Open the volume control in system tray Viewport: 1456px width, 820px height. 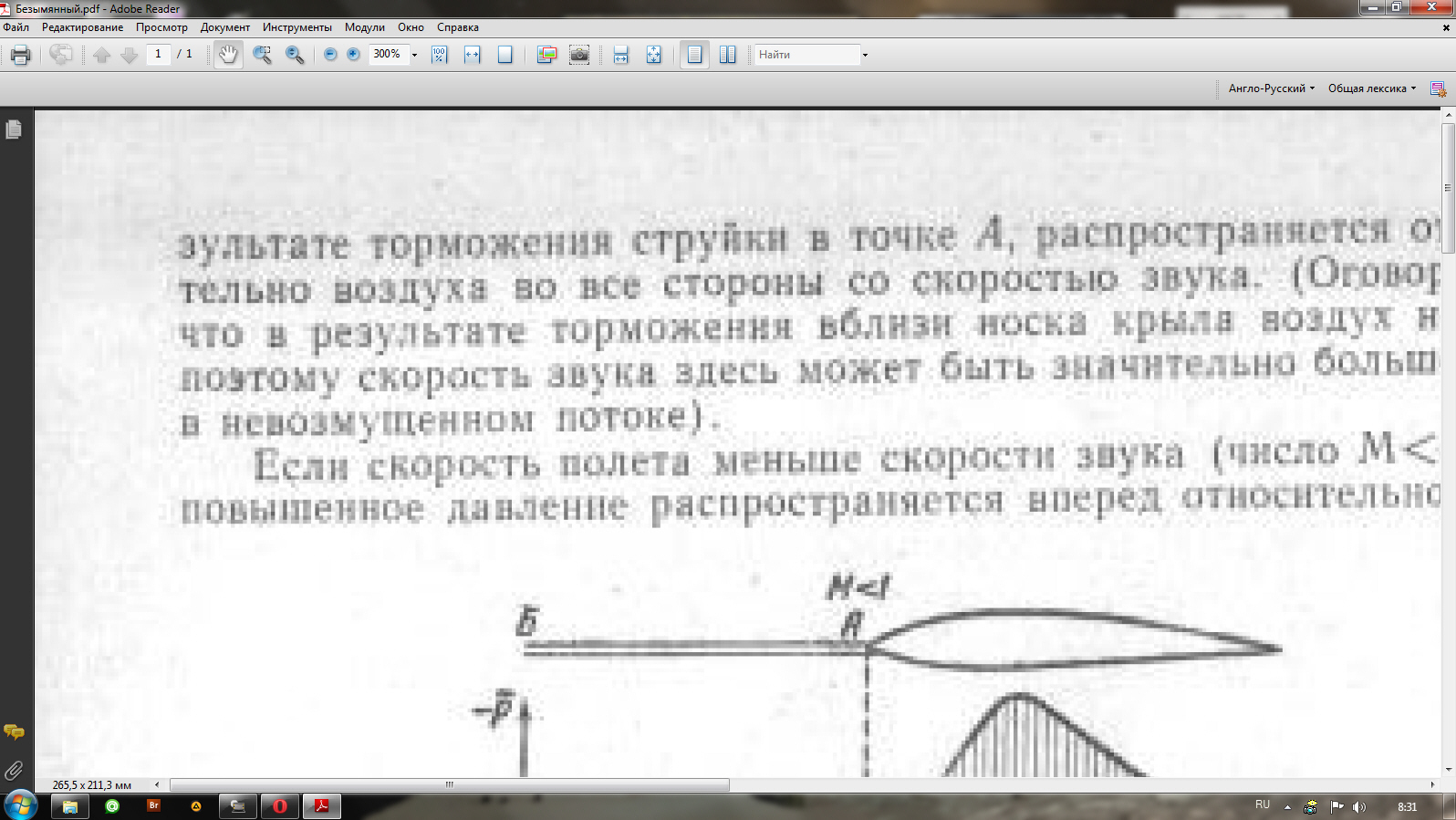(1359, 806)
